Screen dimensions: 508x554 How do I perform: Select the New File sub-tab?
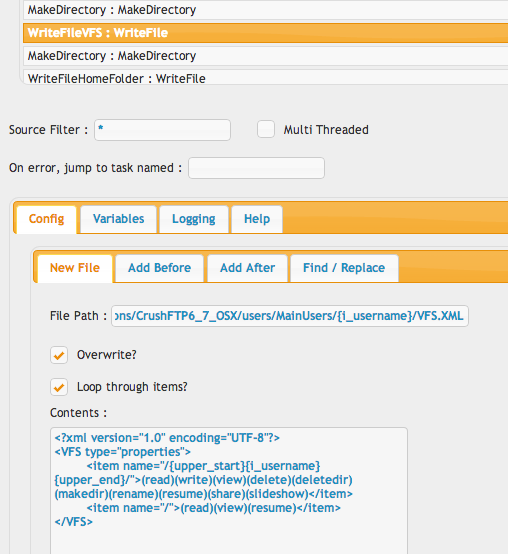[x=75, y=268]
